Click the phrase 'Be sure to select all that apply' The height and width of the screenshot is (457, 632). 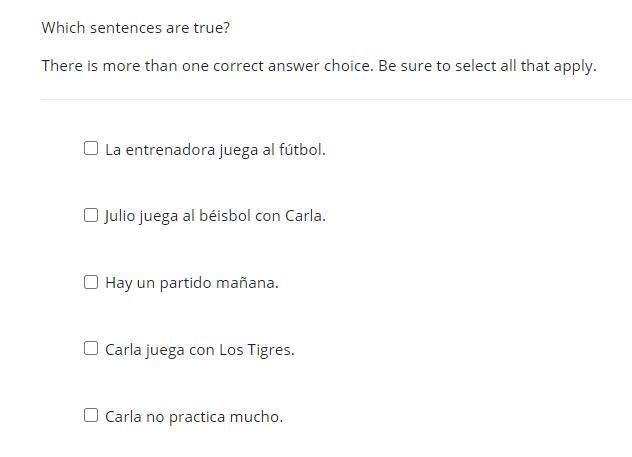coord(487,66)
